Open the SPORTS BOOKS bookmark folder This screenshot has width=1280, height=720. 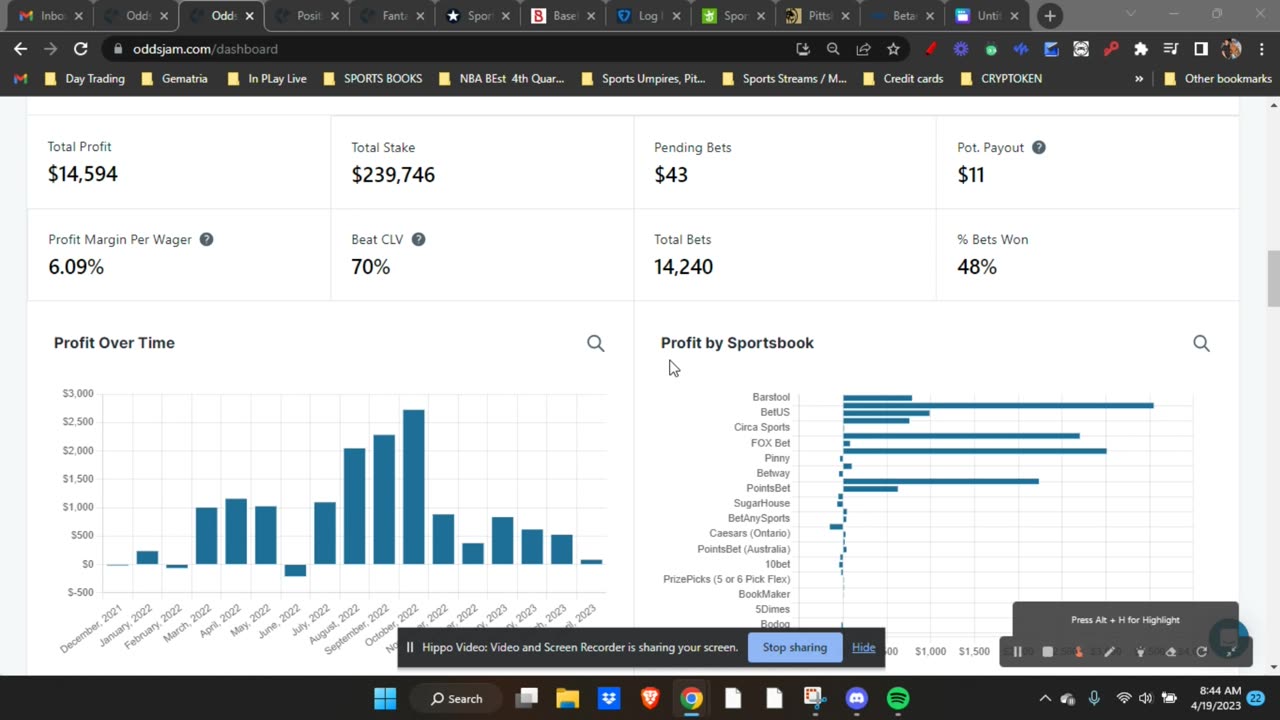click(372, 78)
